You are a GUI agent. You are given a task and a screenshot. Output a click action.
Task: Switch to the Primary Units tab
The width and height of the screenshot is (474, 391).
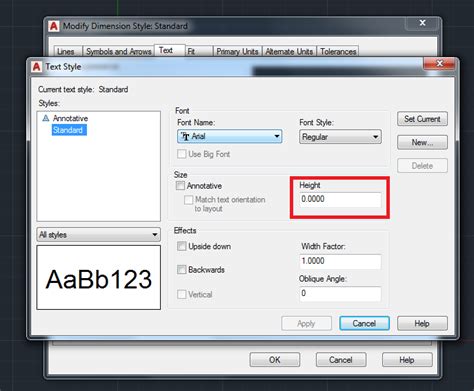pyautogui.click(x=238, y=52)
